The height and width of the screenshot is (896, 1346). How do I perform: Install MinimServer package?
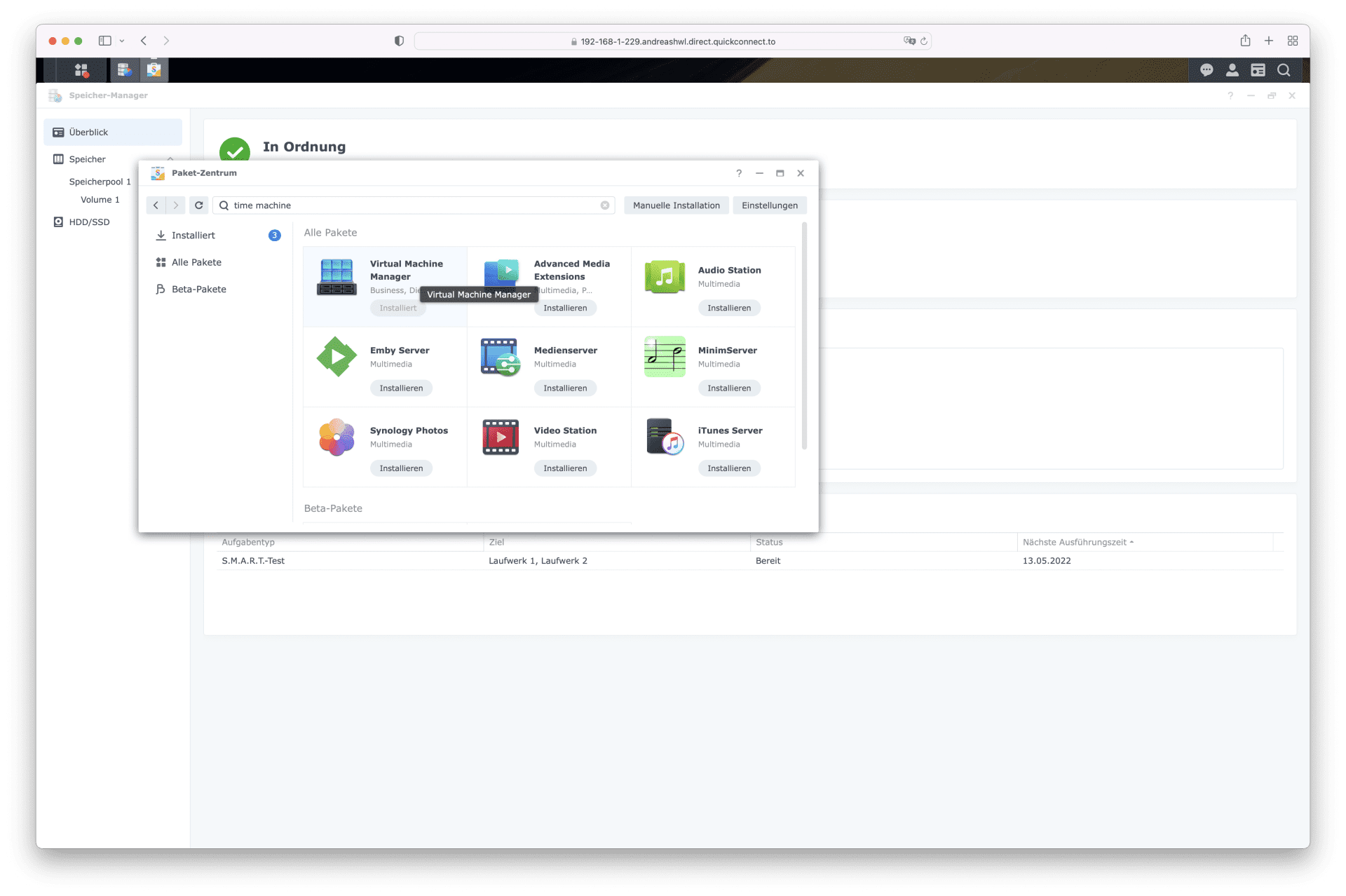tap(728, 388)
